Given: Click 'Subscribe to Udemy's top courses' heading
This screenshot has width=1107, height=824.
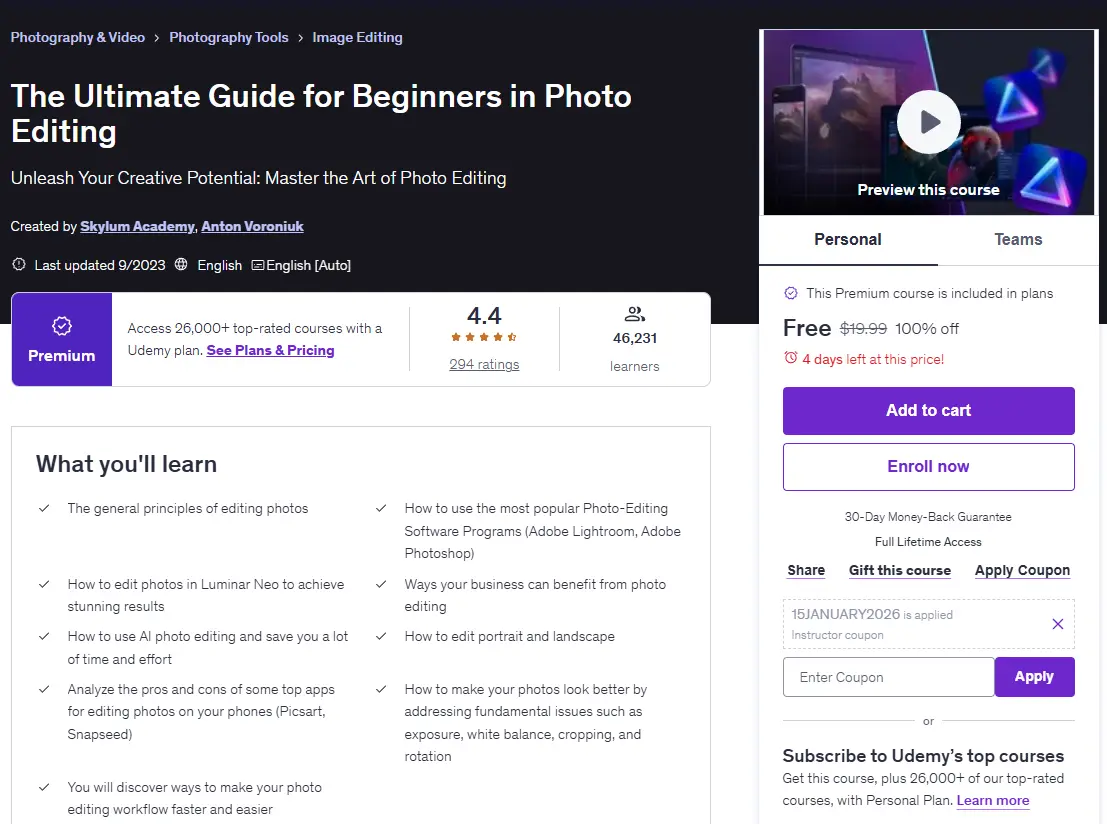Looking at the screenshot, I should (x=923, y=756).
